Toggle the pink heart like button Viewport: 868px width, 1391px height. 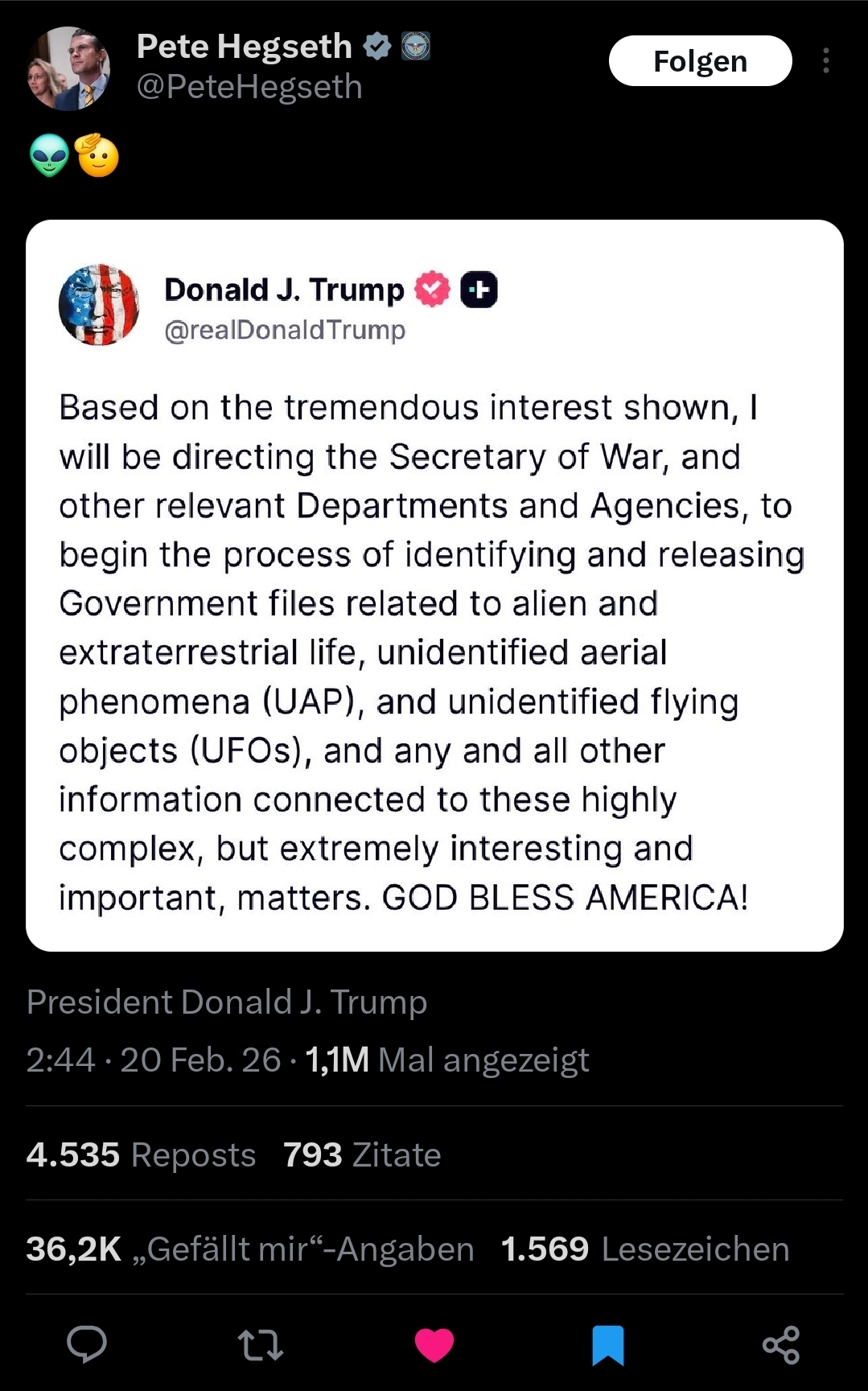[x=434, y=1344]
